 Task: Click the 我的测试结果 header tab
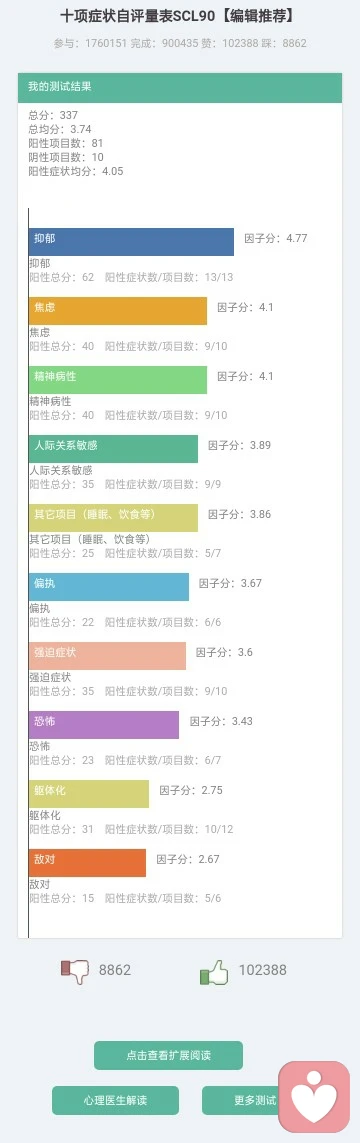coord(180,87)
